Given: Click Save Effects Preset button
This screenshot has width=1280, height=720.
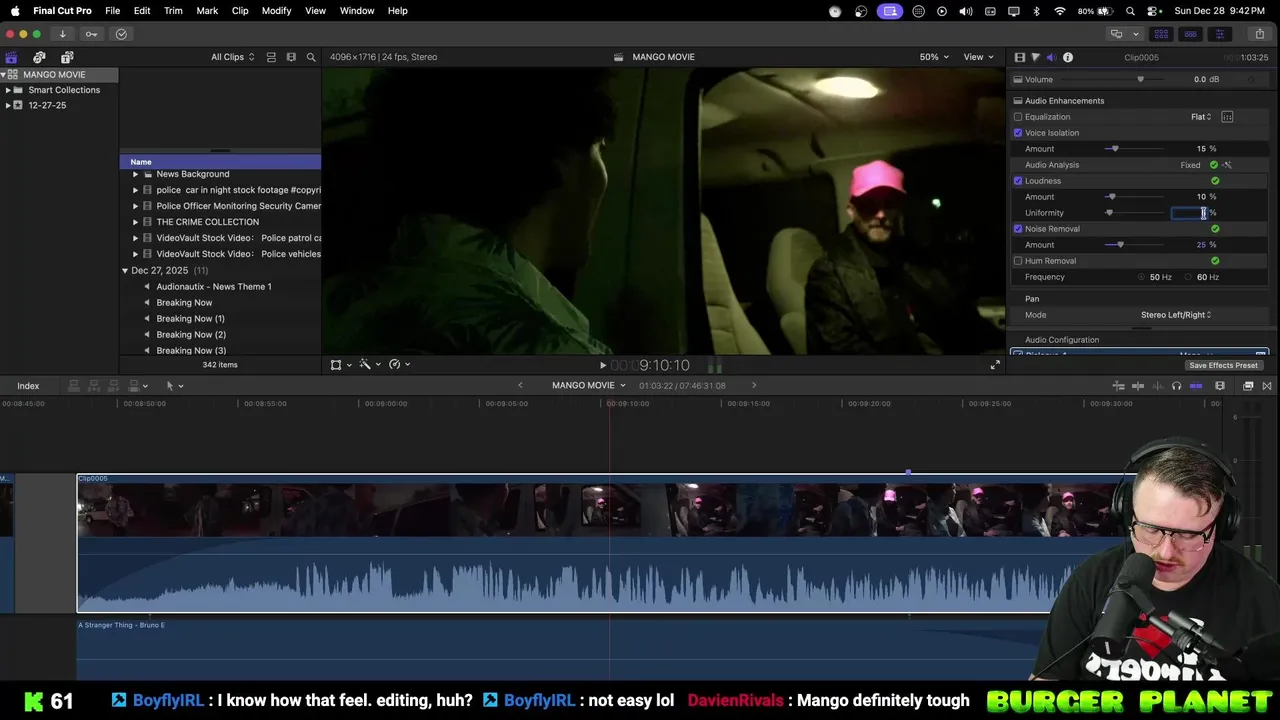Looking at the screenshot, I should (1223, 366).
